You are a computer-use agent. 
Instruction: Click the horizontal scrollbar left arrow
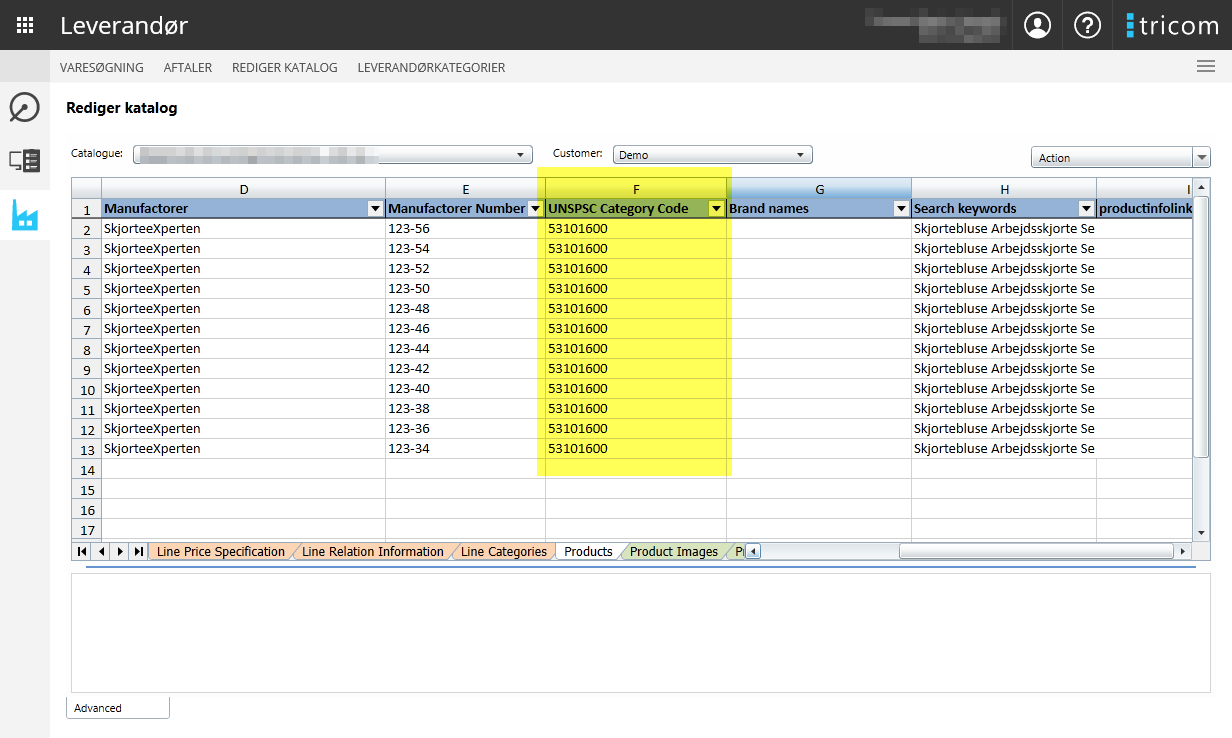pos(753,551)
